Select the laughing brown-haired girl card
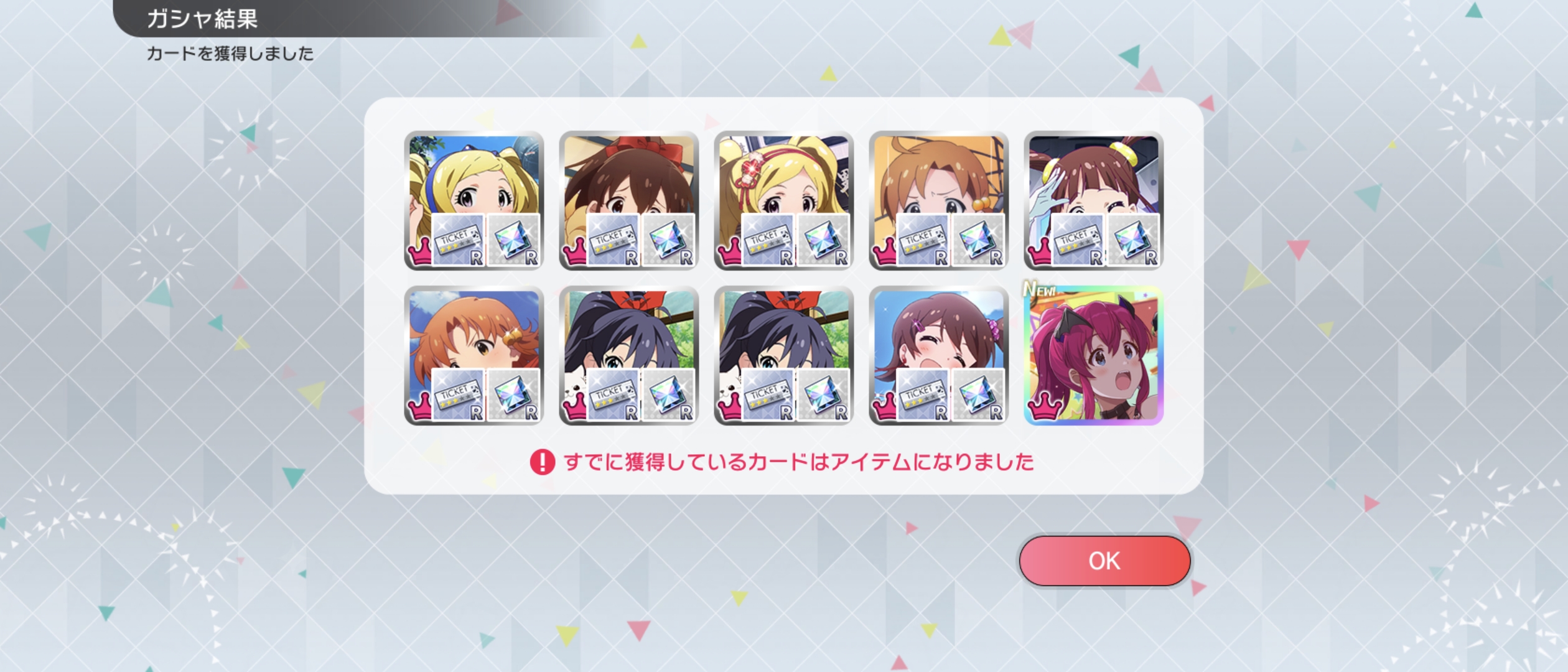The height and width of the screenshot is (672, 1568). pos(938,356)
